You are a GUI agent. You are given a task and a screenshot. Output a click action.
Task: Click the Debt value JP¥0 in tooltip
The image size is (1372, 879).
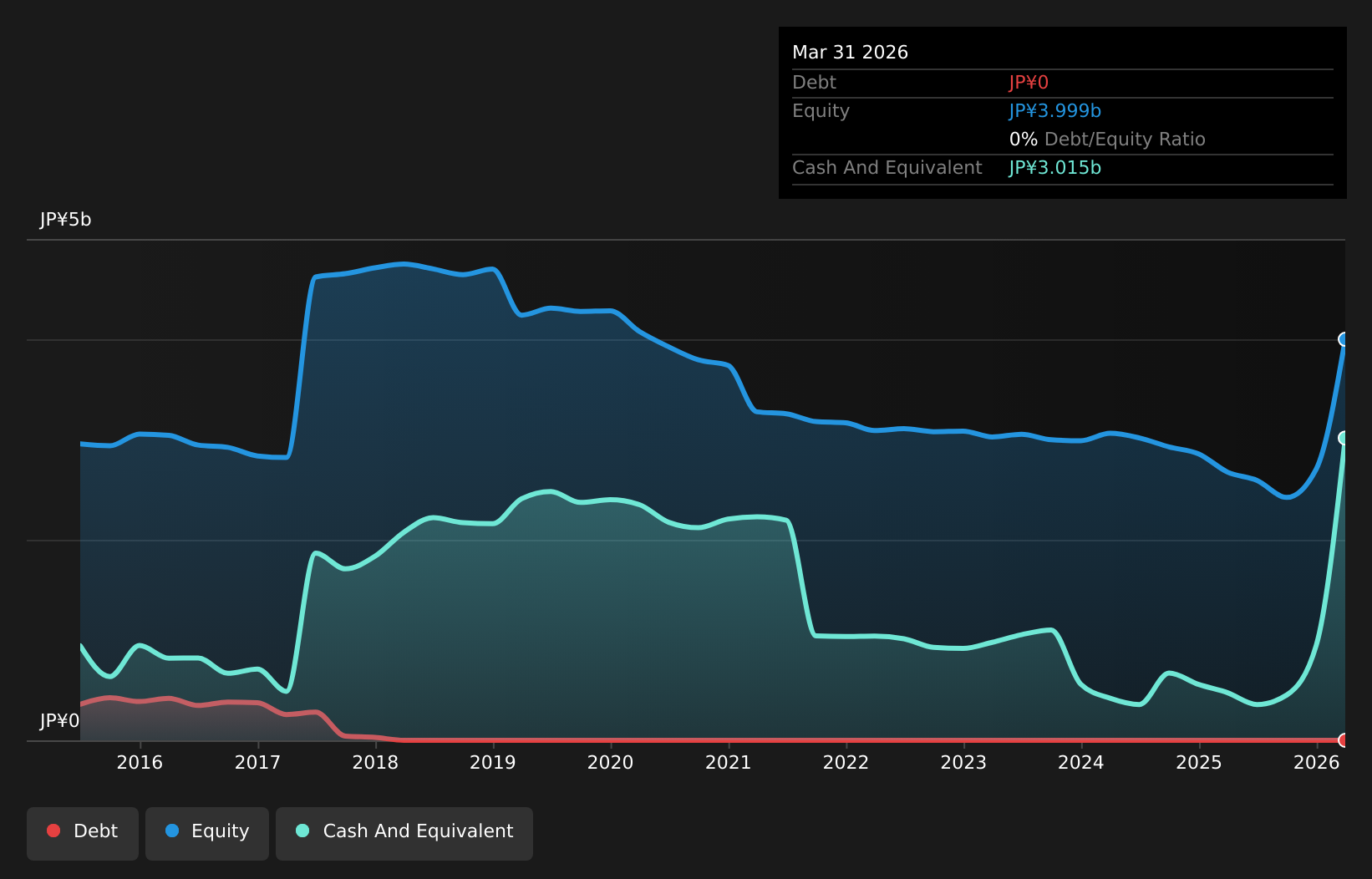coord(1029,83)
